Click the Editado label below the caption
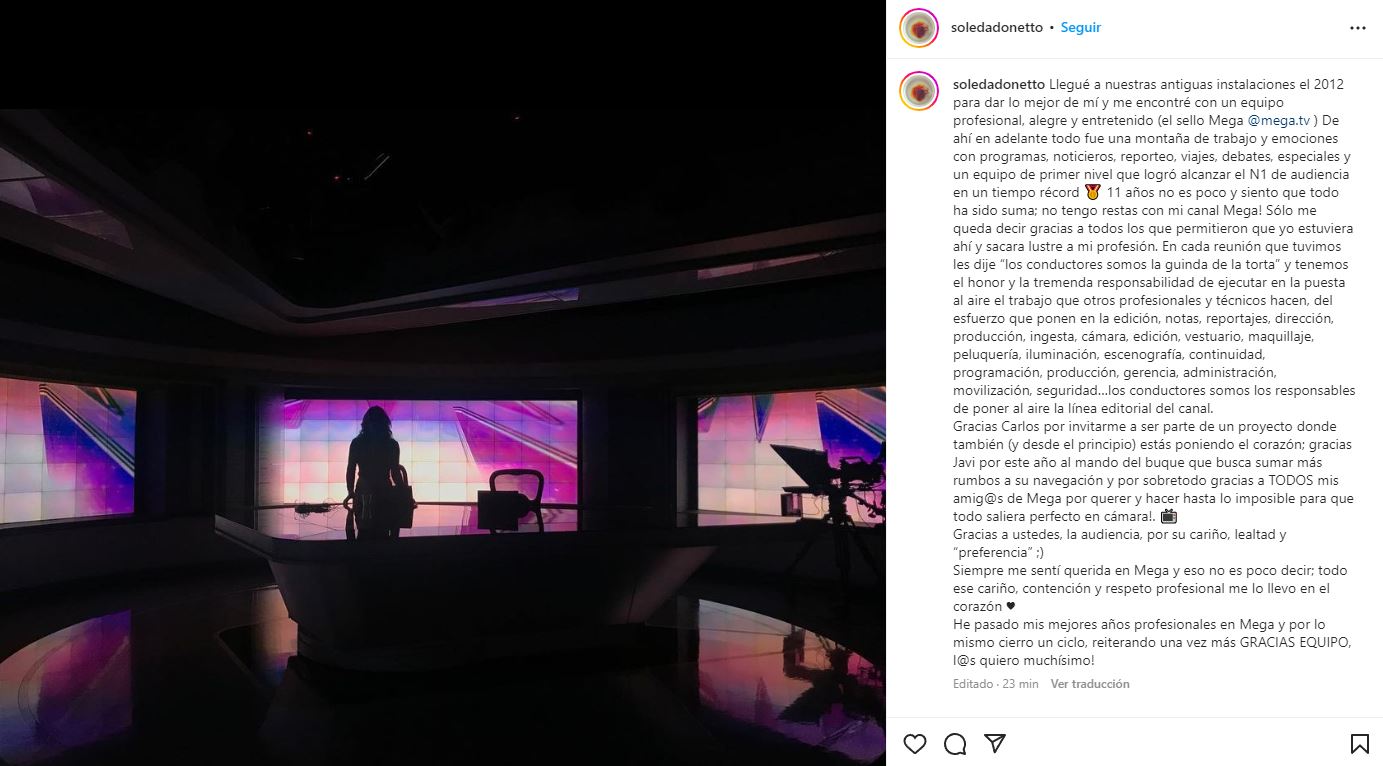This screenshot has height=766, width=1383. 973,684
